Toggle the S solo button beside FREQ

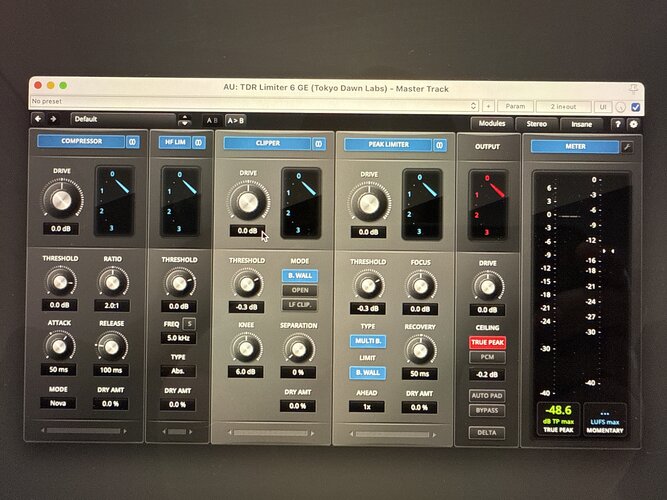point(189,324)
